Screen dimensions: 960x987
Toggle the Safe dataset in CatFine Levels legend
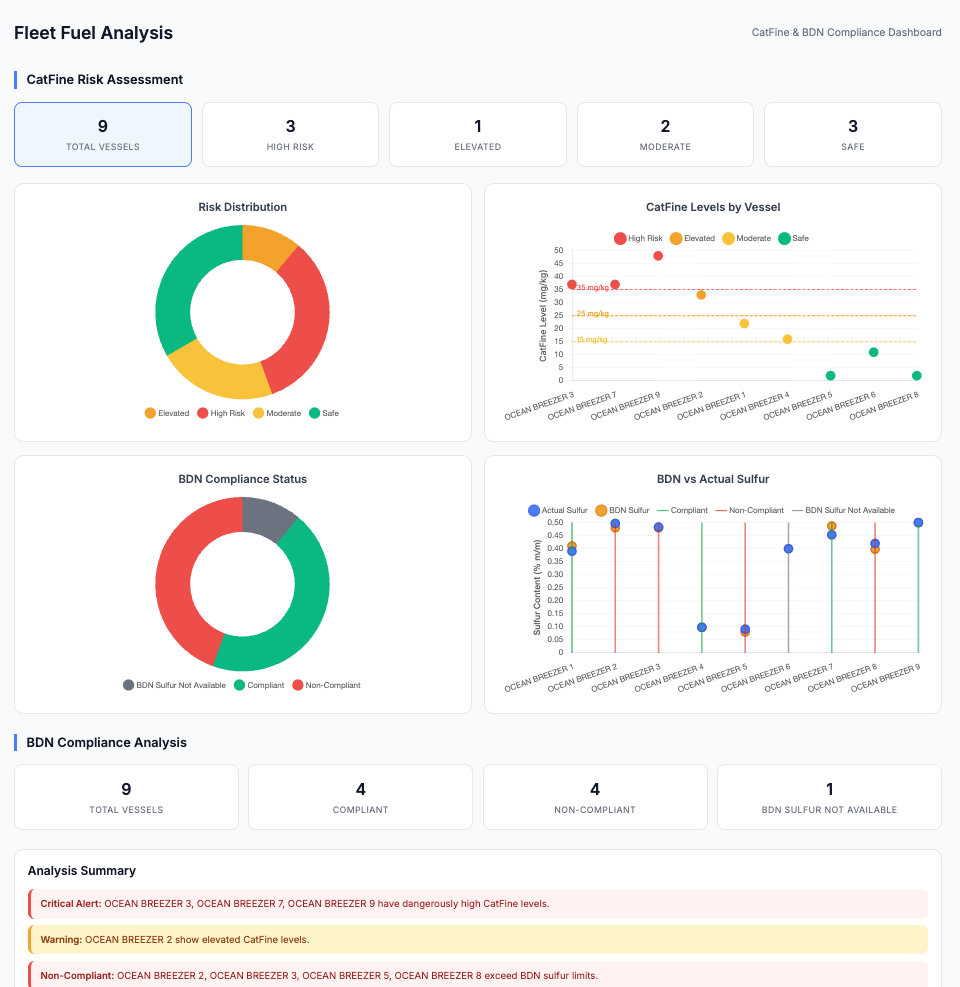click(x=785, y=239)
